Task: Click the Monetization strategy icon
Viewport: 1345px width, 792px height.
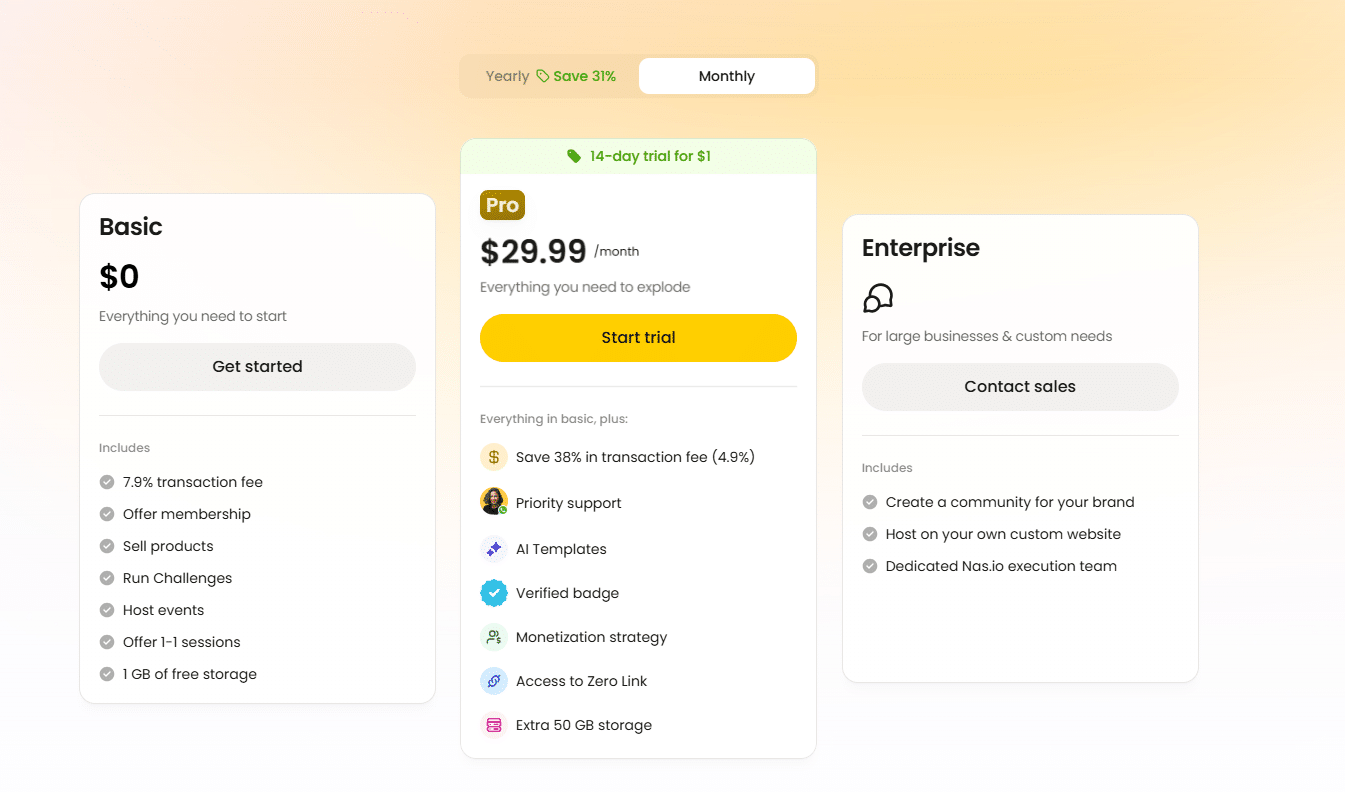Action: pos(494,637)
